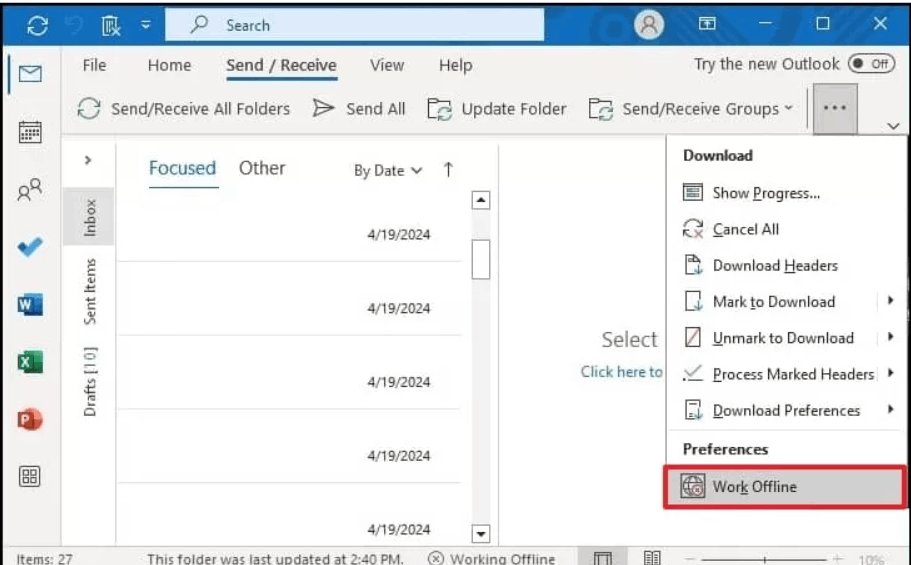Select the Drafts [10] folder

click(x=89, y=382)
